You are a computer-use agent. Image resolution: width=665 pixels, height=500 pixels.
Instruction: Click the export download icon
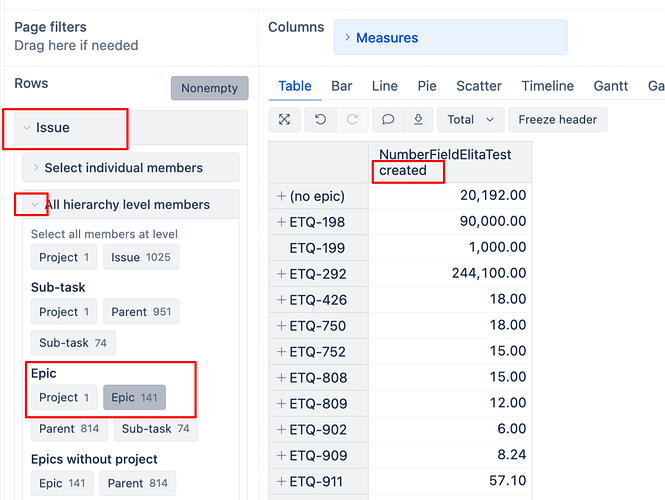tap(417, 120)
